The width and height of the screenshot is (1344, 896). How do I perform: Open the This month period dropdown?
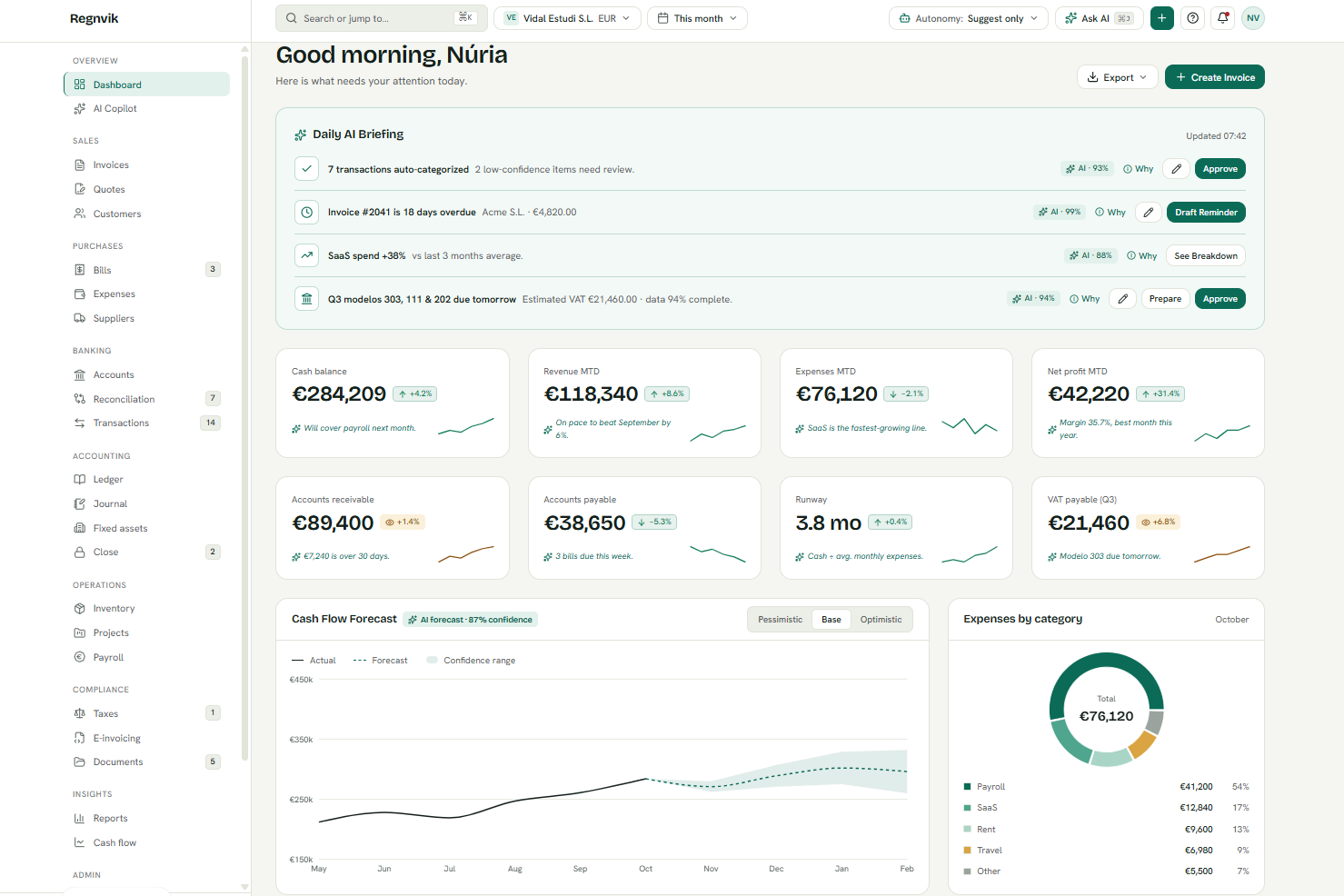[x=697, y=18]
